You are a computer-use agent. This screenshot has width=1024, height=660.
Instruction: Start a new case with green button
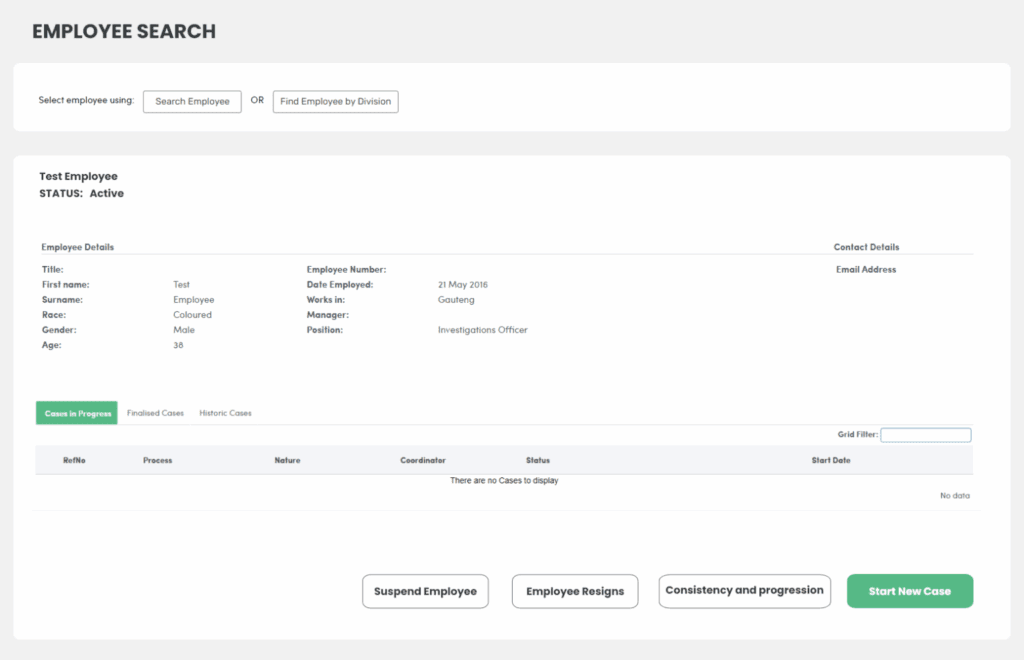[x=909, y=591]
